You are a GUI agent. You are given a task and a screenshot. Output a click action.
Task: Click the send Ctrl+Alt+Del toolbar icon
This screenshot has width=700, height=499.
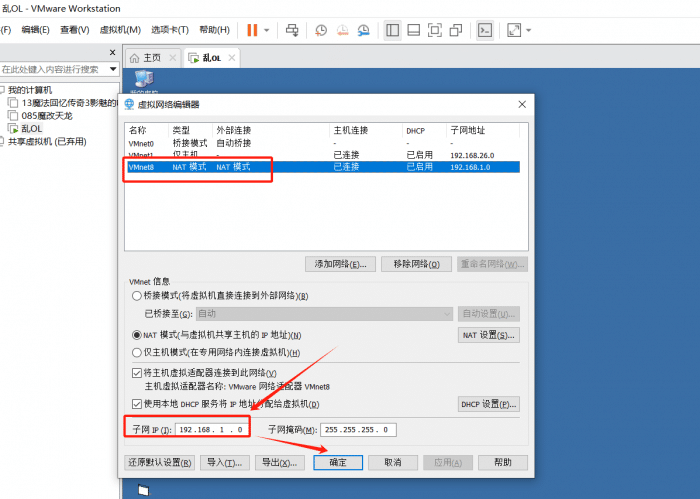[x=292, y=30]
